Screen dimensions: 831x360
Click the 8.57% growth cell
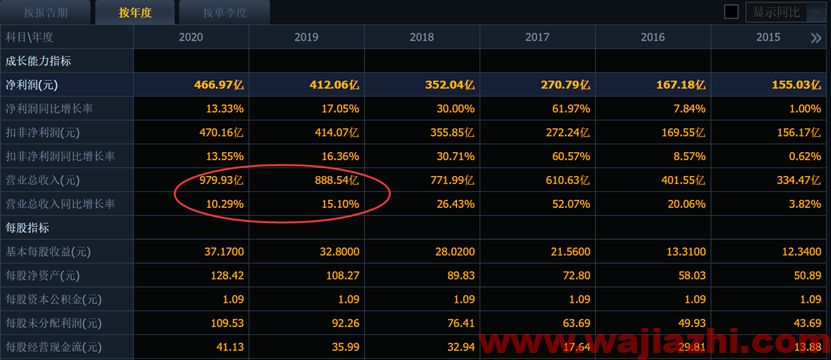[653, 156]
